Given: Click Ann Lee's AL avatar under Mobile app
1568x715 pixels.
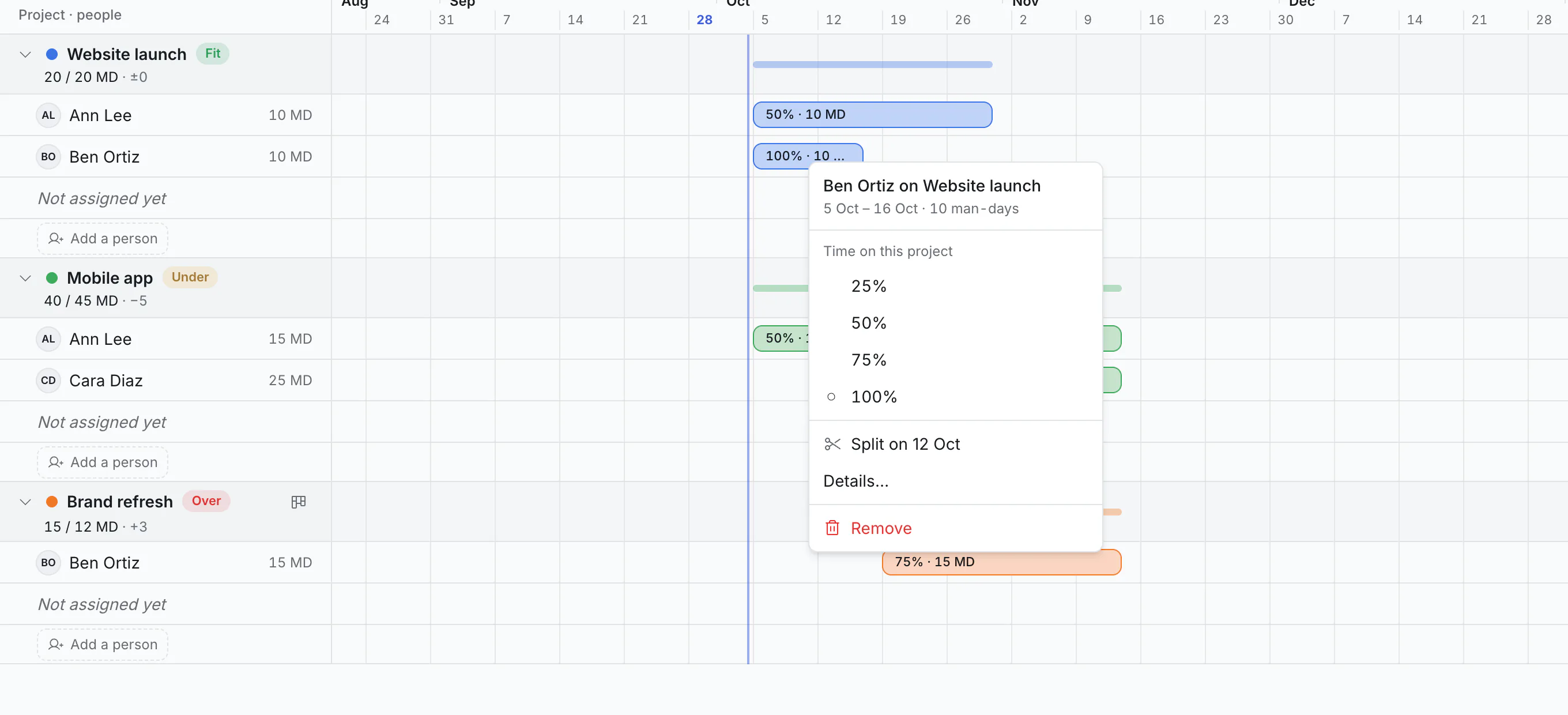Looking at the screenshot, I should (48, 338).
